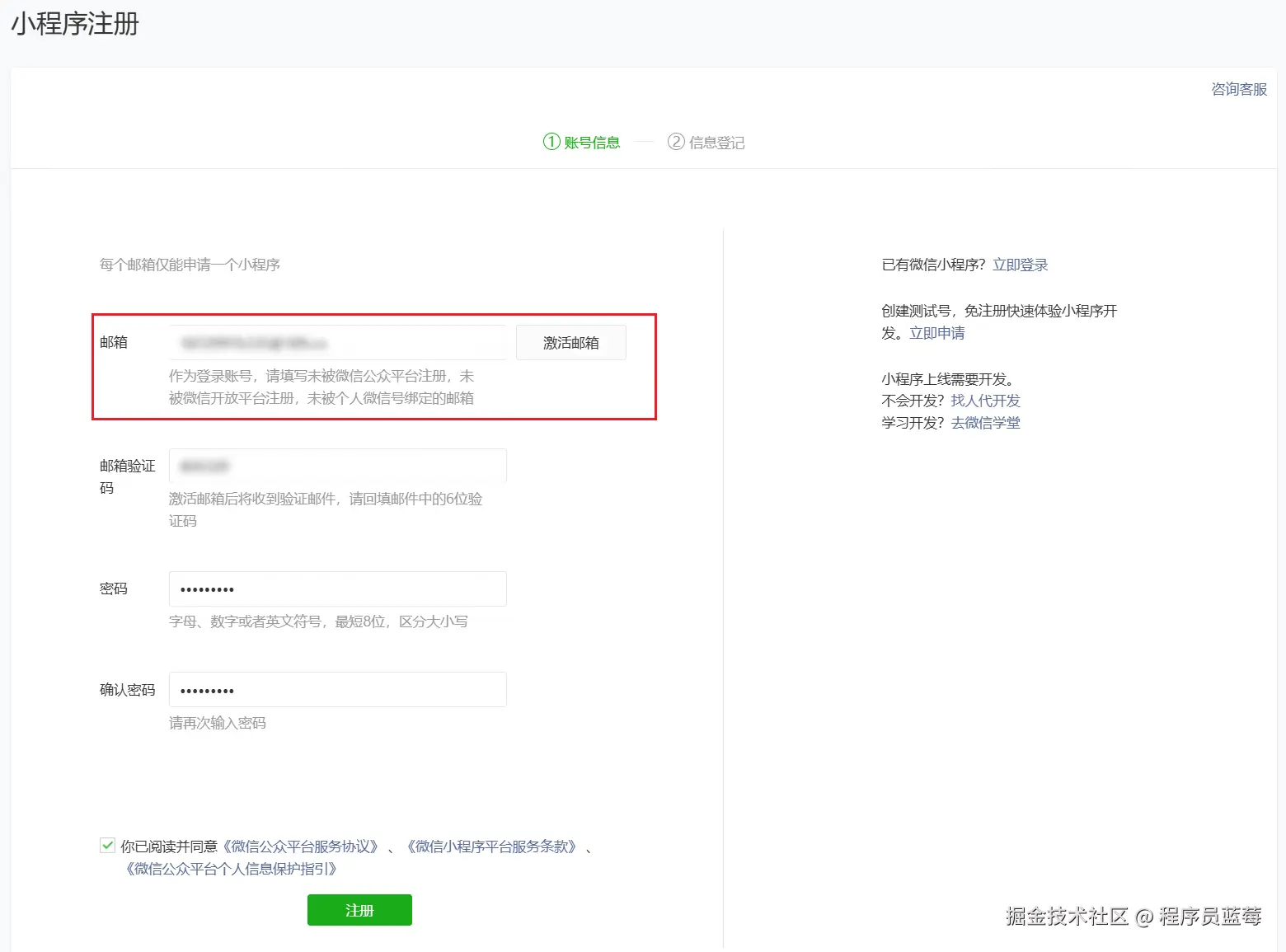Focus the 密码 password field

(x=338, y=589)
